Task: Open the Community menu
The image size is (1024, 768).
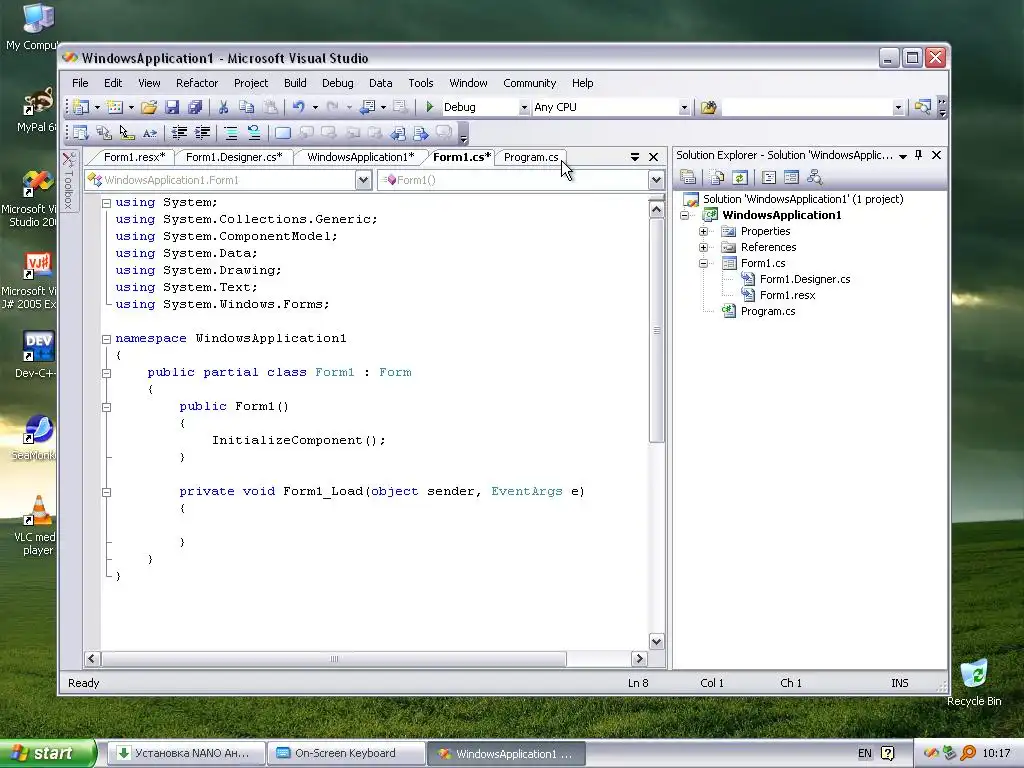Action: coord(530,83)
